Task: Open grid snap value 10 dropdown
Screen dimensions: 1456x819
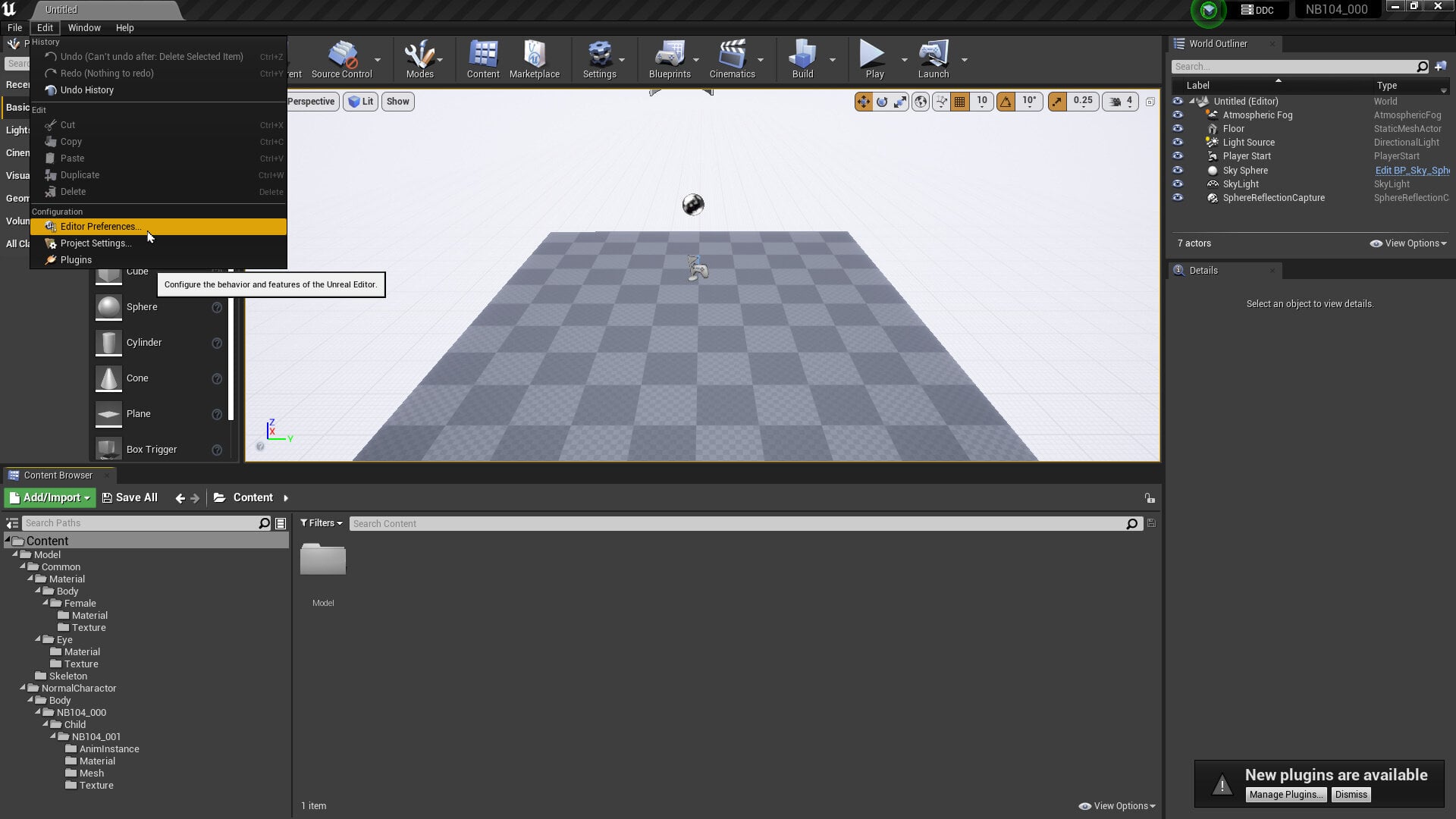Action: (x=981, y=102)
